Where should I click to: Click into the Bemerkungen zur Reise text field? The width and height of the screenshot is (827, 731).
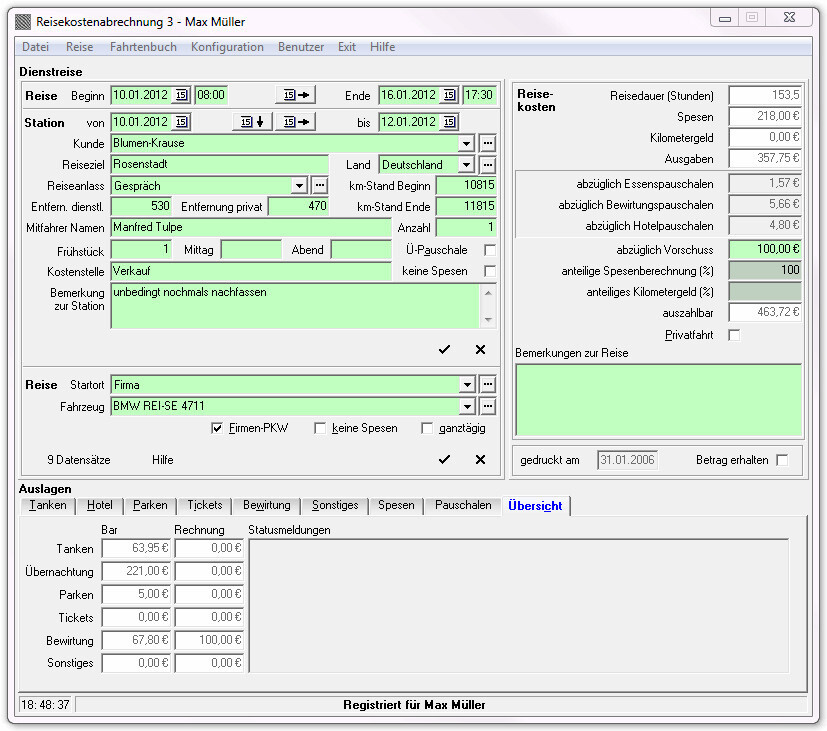pyautogui.click(x=657, y=399)
